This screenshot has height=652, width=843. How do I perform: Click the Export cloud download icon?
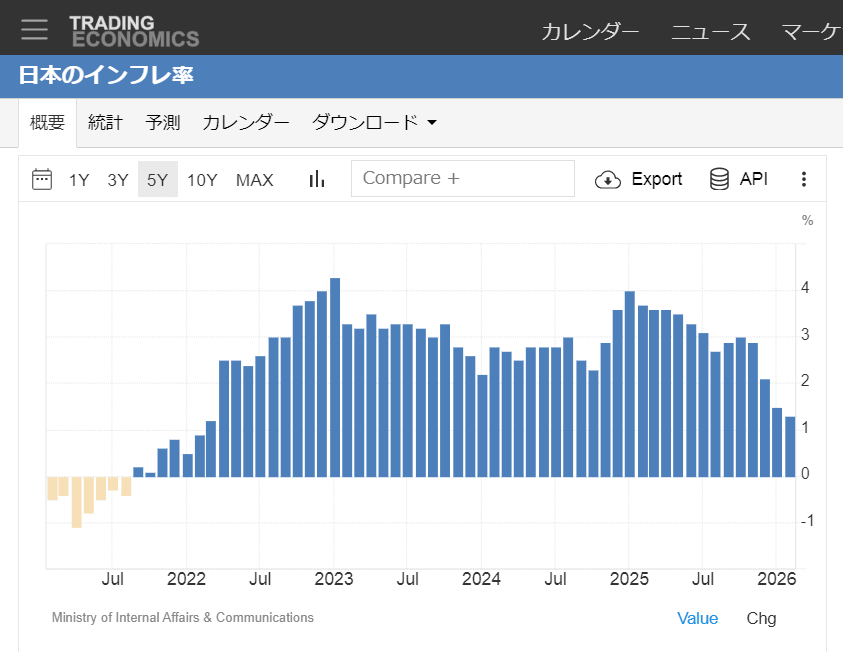point(608,180)
